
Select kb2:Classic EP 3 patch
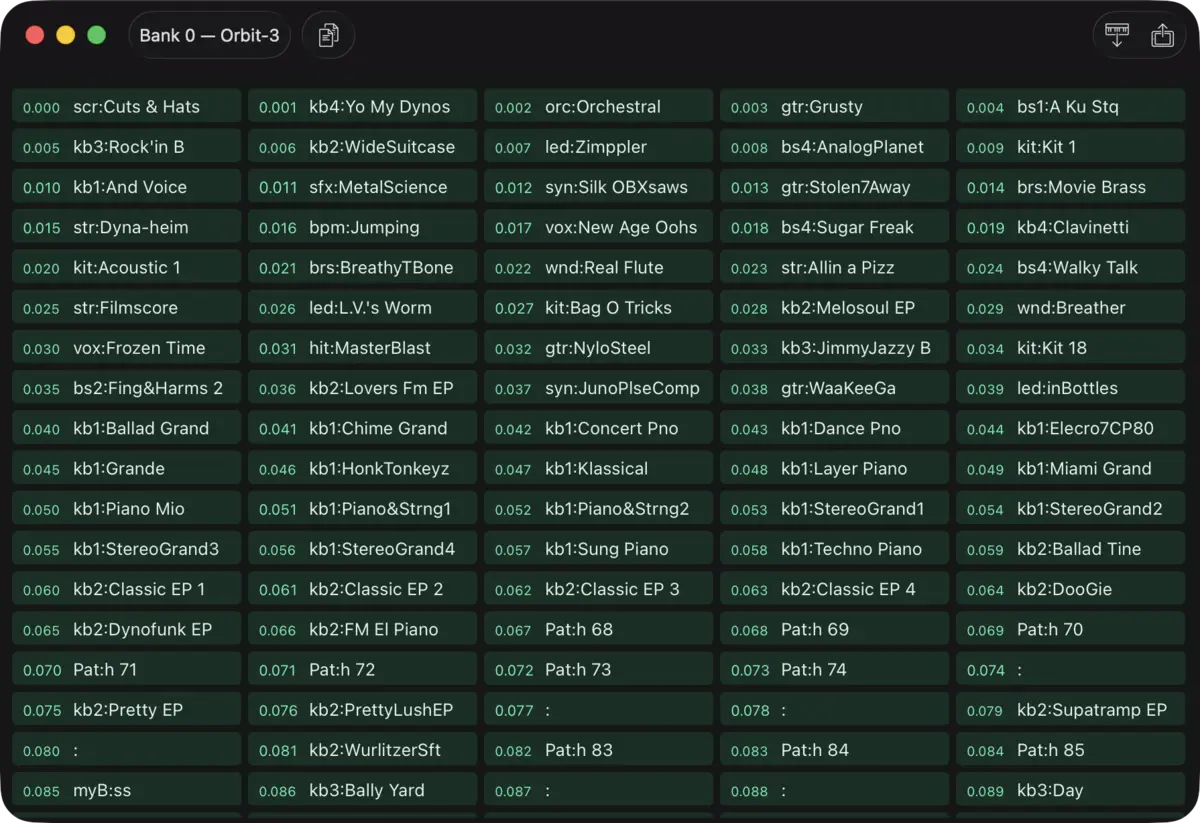tap(599, 589)
